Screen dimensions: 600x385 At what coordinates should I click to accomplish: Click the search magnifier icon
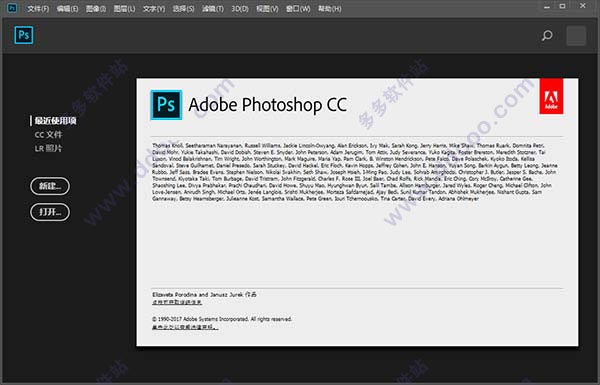coord(547,36)
